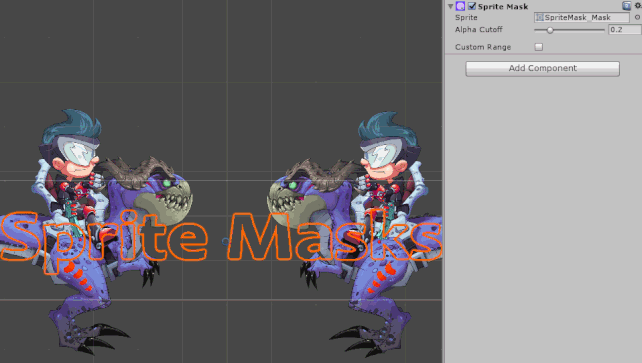Click the Custom Range property label
This screenshot has width=642, height=363.
point(483,47)
